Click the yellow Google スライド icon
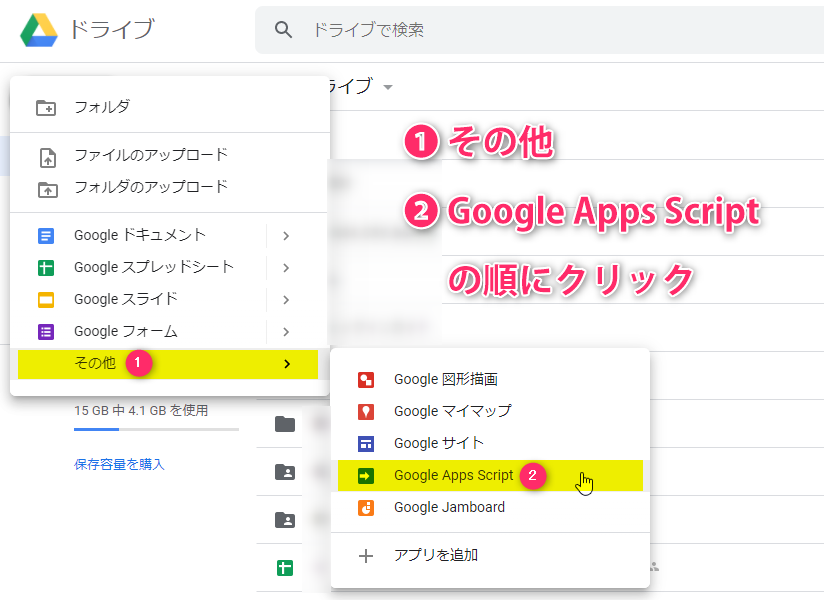Viewport: 824px width, 600px height. 46,300
